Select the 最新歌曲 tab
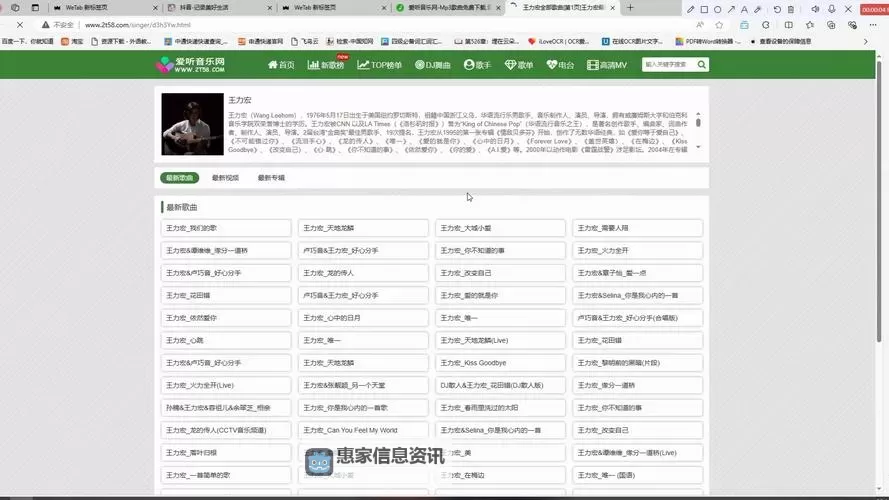The width and height of the screenshot is (889, 500). tap(180, 178)
